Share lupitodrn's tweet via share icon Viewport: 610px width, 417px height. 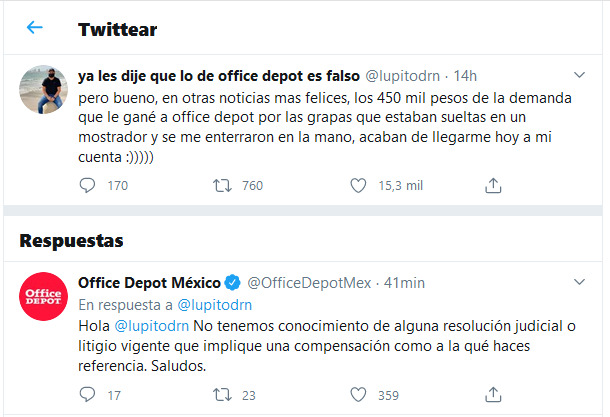click(492, 185)
